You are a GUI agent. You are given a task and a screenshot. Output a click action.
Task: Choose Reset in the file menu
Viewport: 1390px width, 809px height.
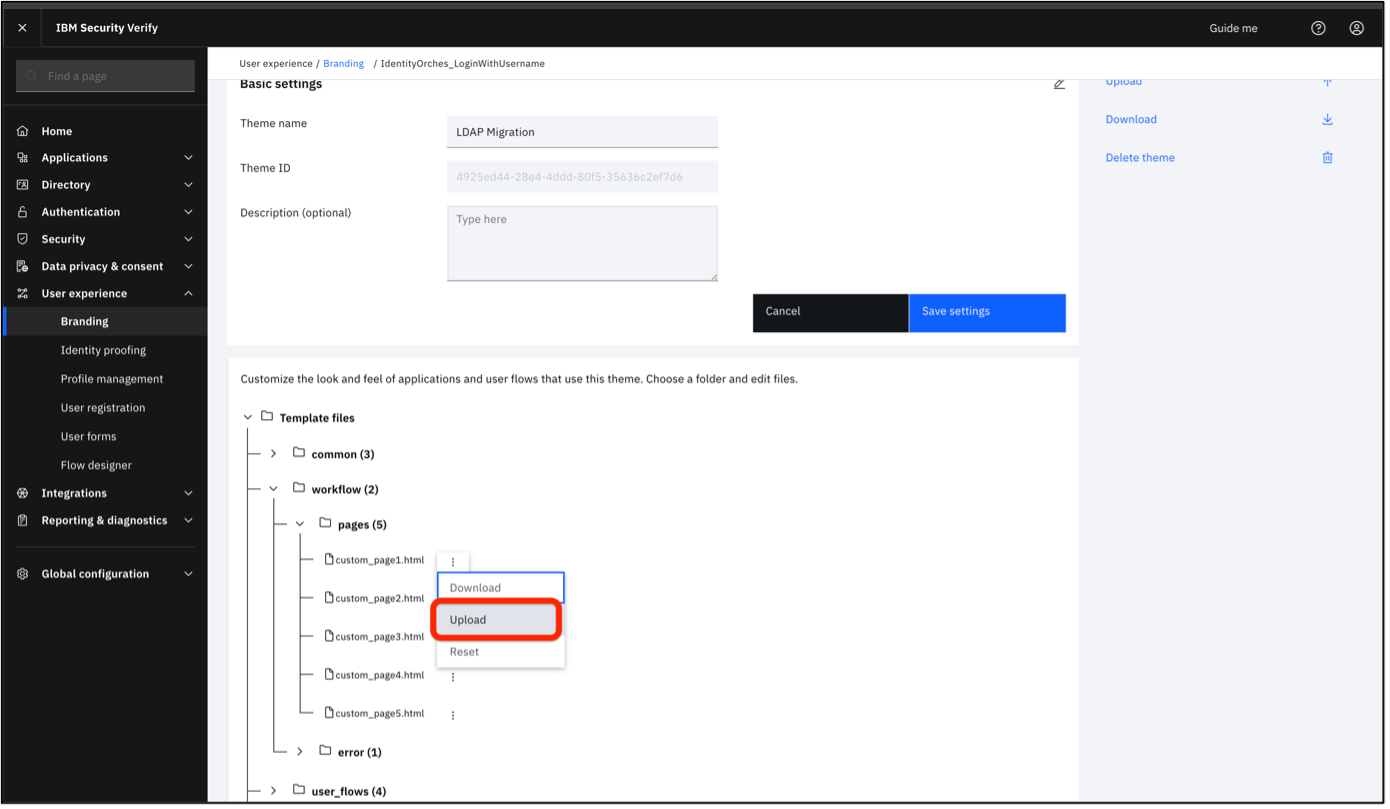465,652
